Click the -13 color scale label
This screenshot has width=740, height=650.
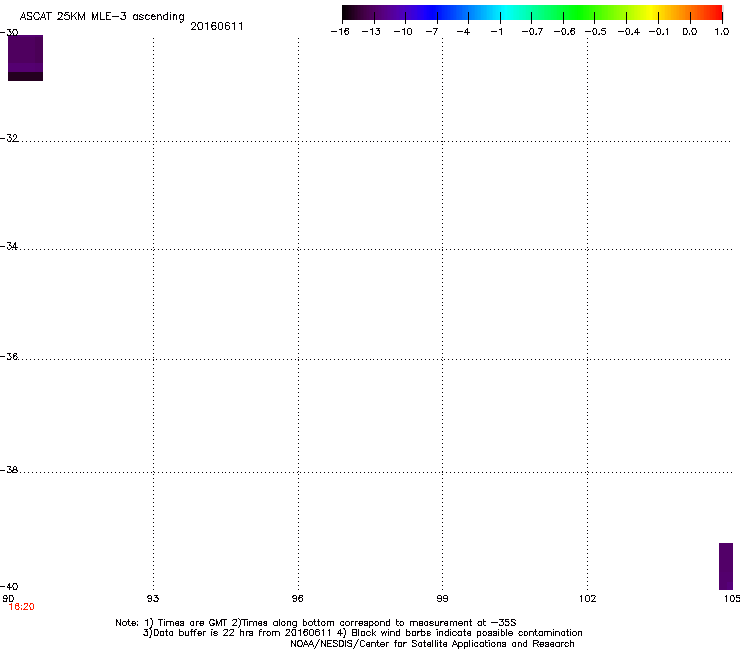click(371, 32)
